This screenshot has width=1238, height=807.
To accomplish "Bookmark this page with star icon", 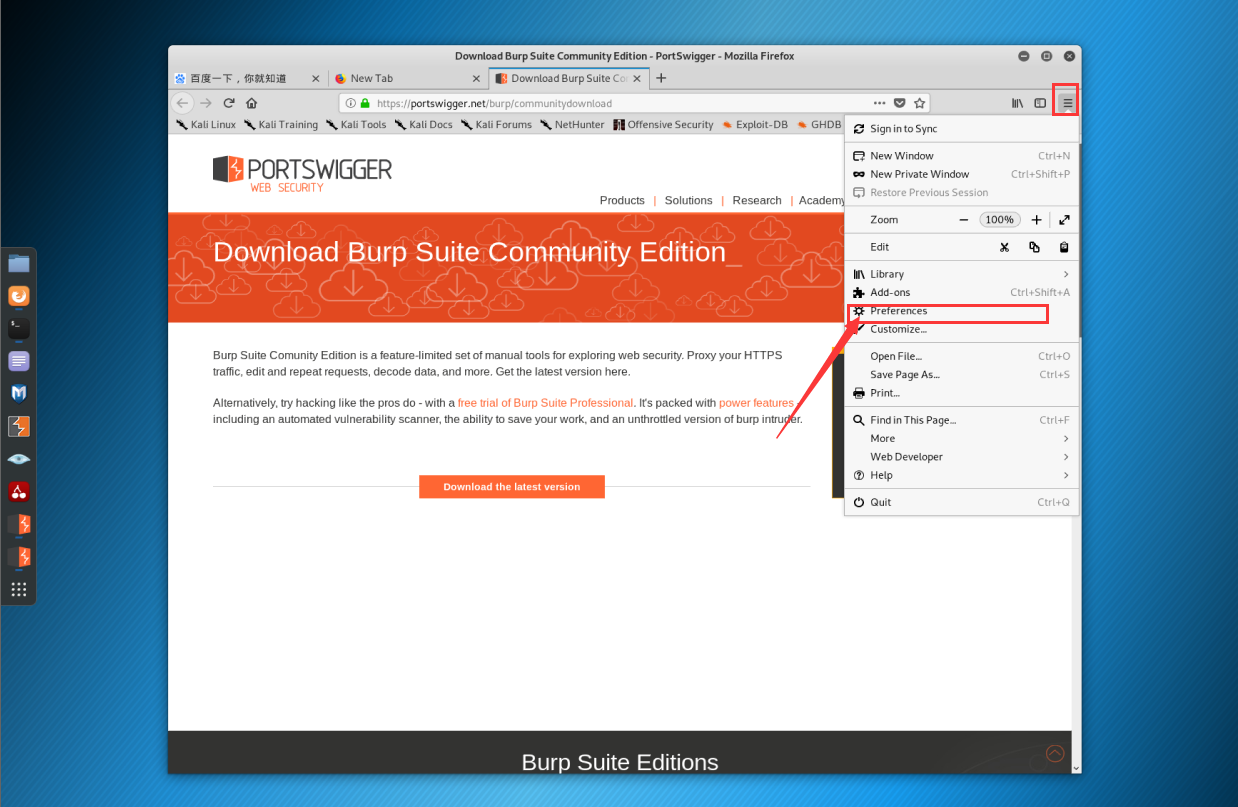I will 920,102.
